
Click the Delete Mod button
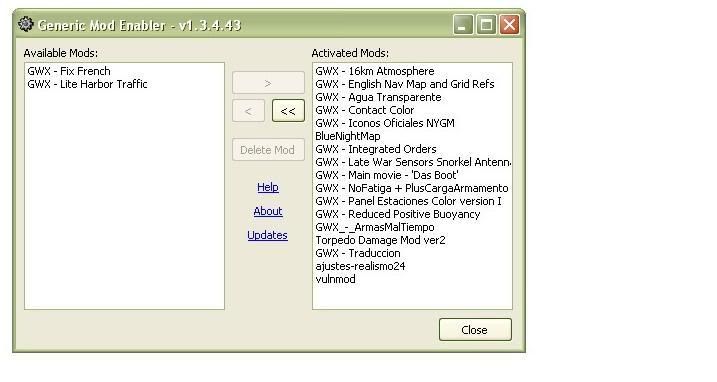pyautogui.click(x=268, y=150)
